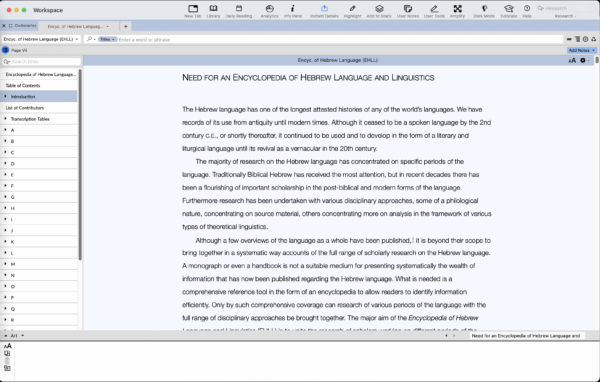The height and width of the screenshot is (382, 600).
Task: Click the blue Page VII navigation icon
Action: point(5,50)
